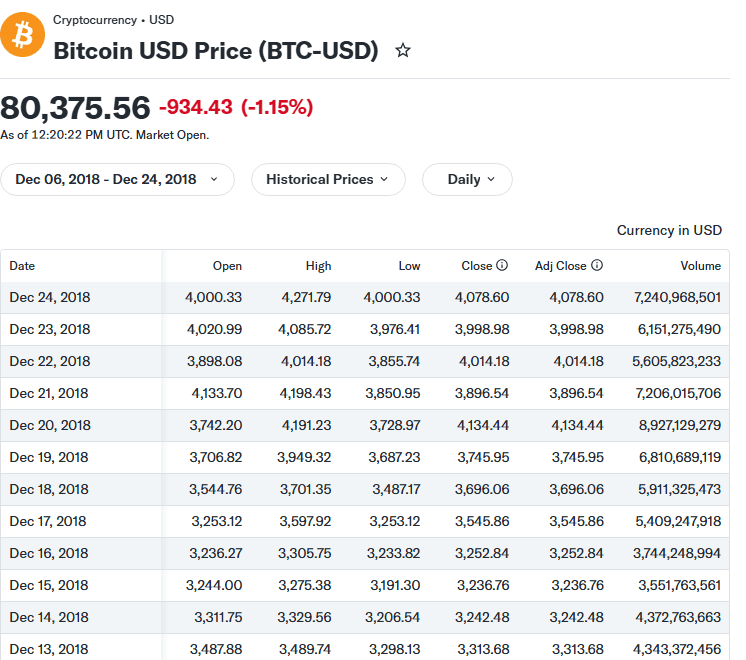Click the Bitcoin USD Price (BTC-USD) title

coord(216,50)
